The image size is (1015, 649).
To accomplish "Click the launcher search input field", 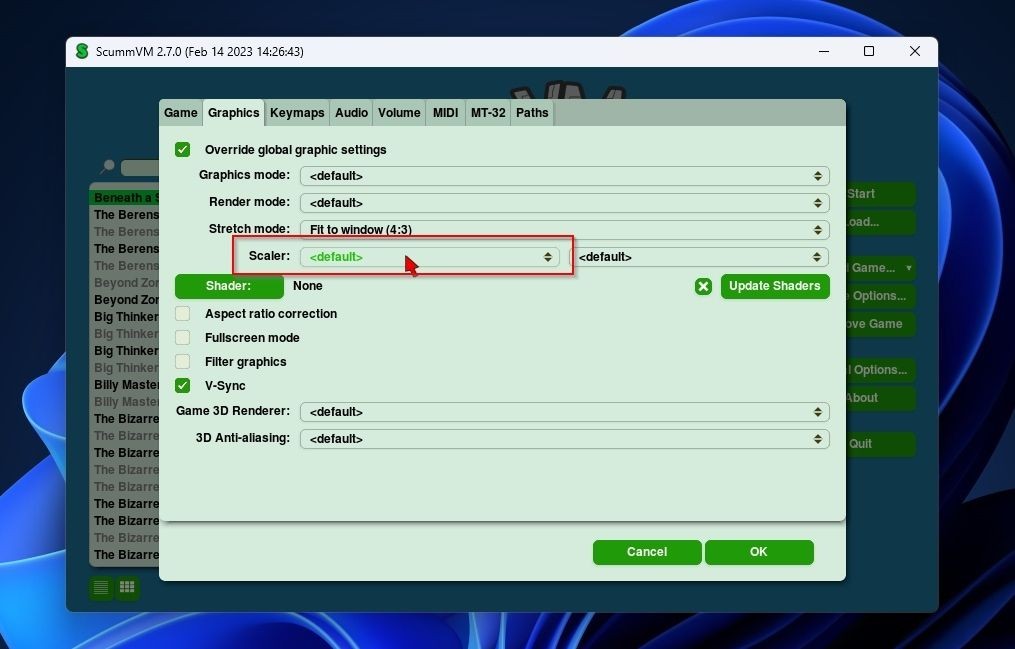I will 140,168.
